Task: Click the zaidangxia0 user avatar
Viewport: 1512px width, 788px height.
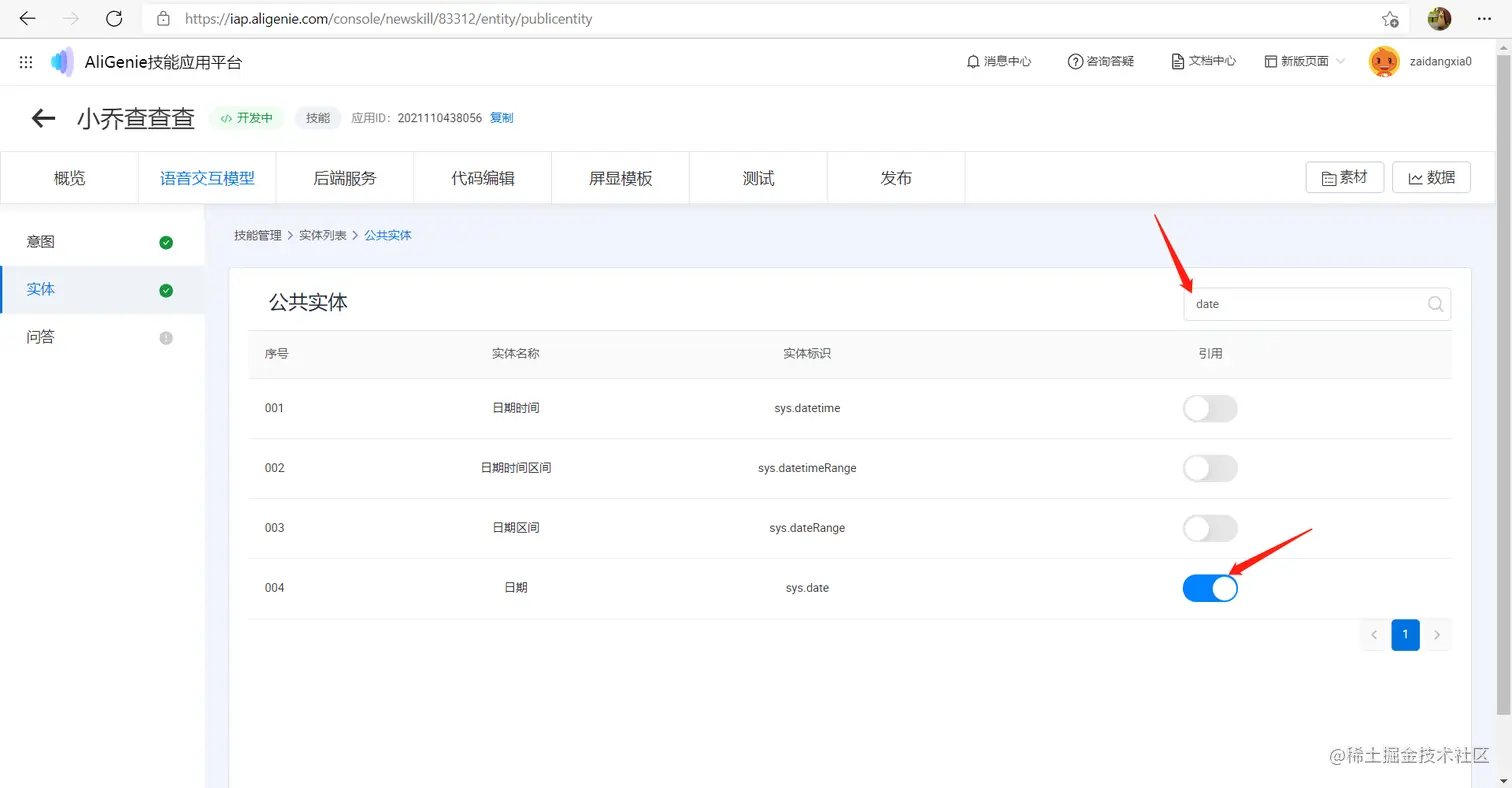Action: (x=1384, y=62)
